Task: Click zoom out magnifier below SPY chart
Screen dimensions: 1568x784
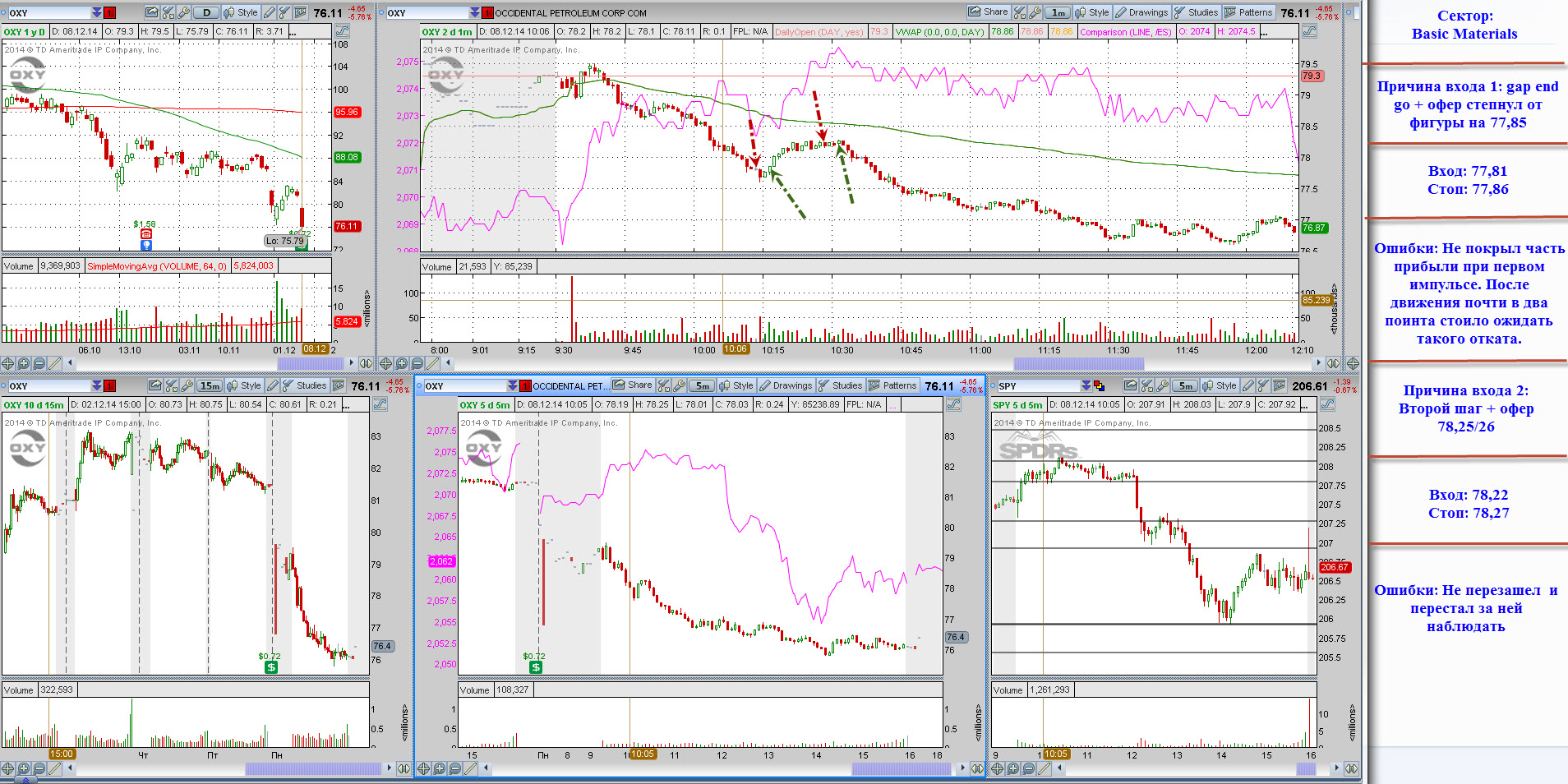Action: (x=1029, y=768)
